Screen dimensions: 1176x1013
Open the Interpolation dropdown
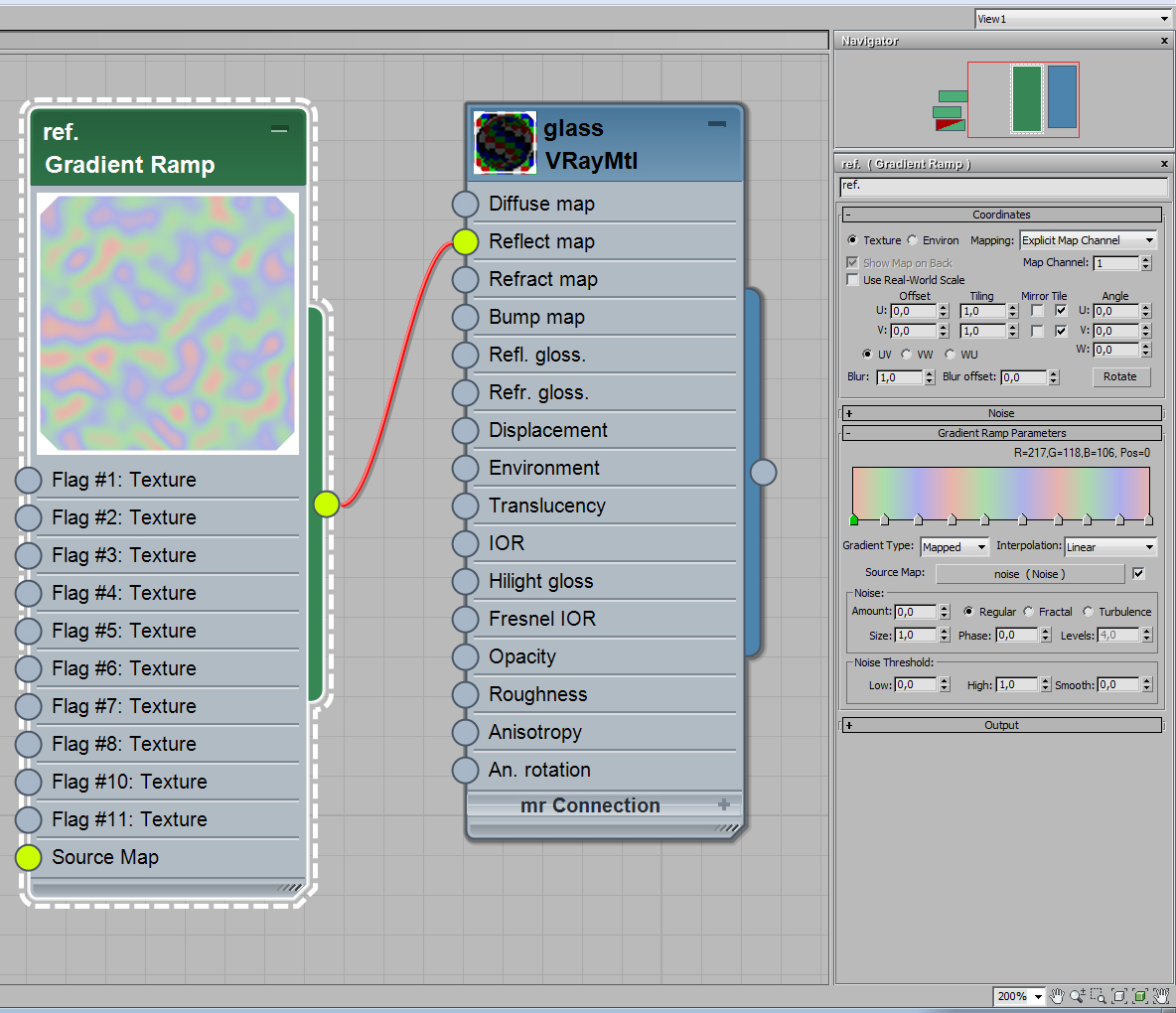(1110, 547)
